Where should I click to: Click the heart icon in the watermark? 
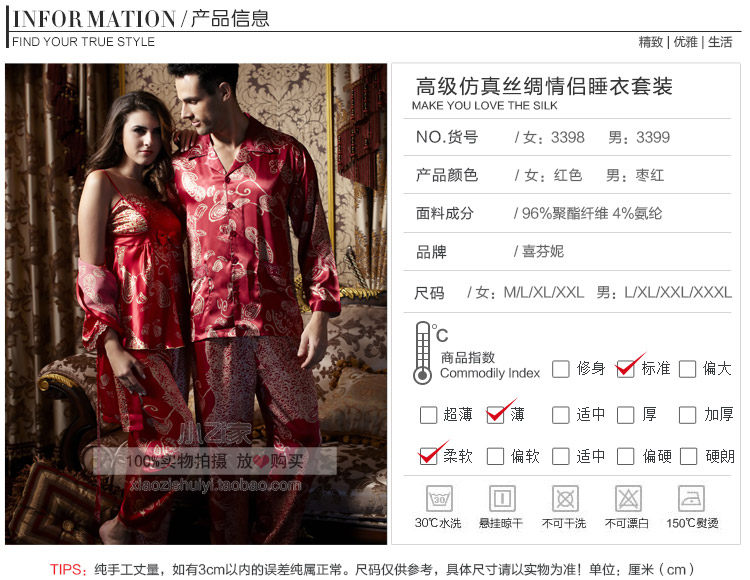pos(261,461)
